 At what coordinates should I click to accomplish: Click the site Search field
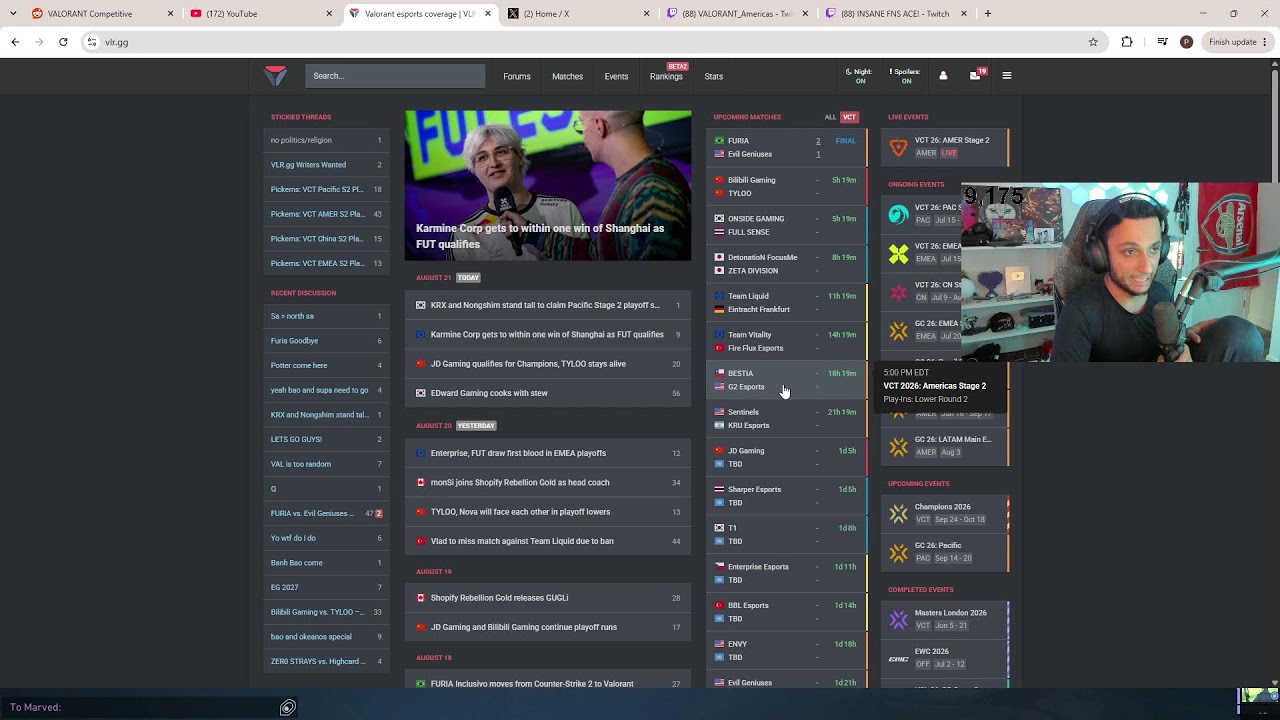[x=395, y=76]
